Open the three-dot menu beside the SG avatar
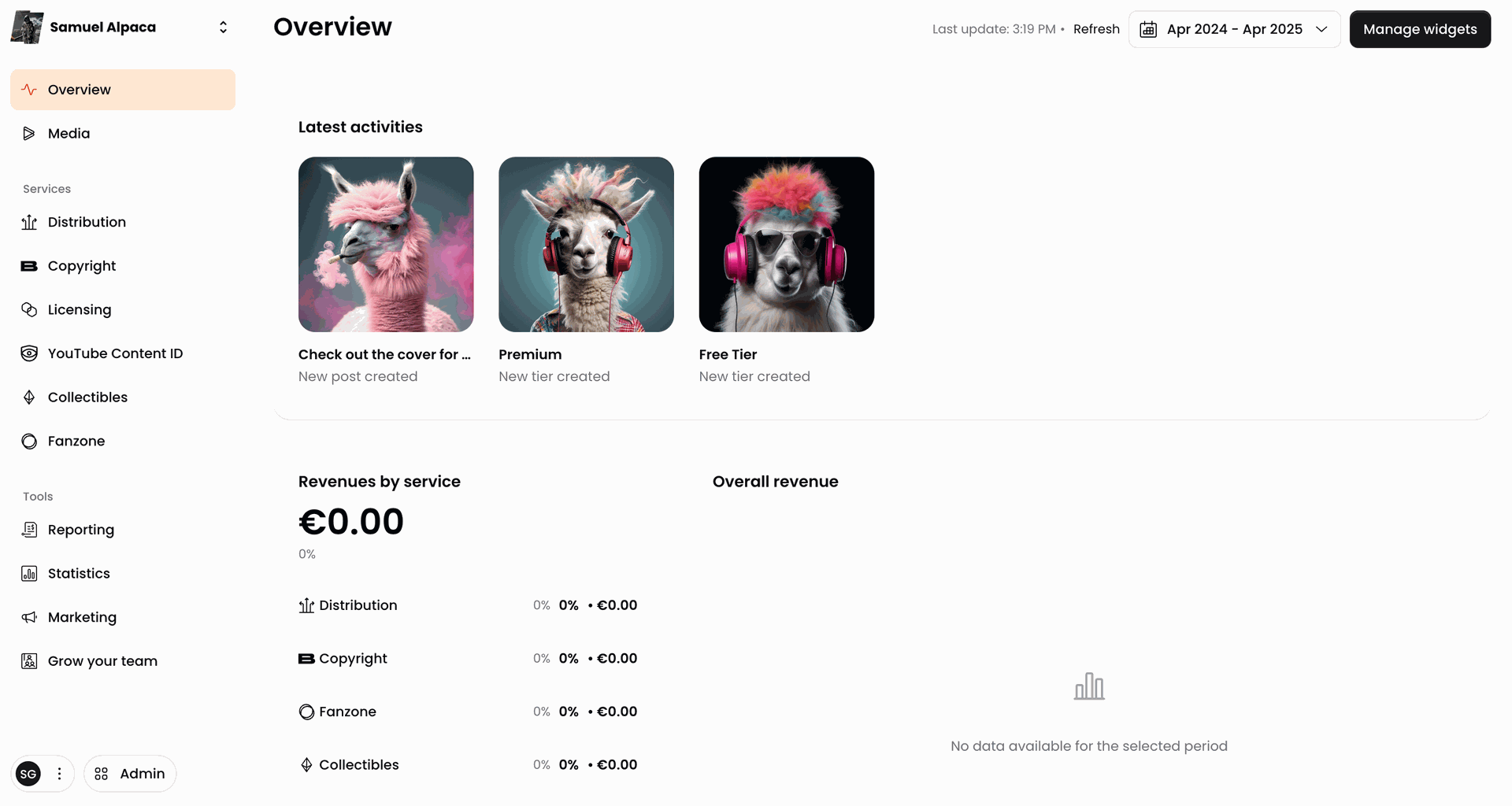 click(59, 774)
